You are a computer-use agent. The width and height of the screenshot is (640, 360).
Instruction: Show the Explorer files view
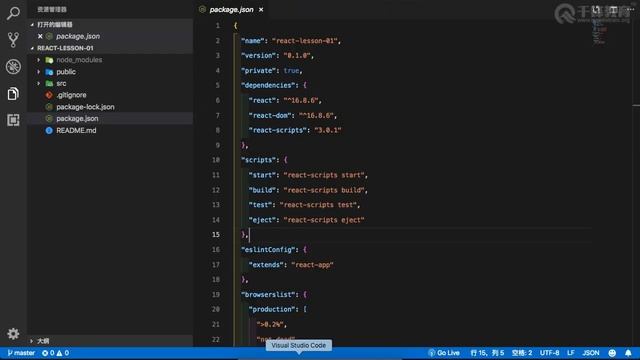pyautogui.click(x=13, y=93)
